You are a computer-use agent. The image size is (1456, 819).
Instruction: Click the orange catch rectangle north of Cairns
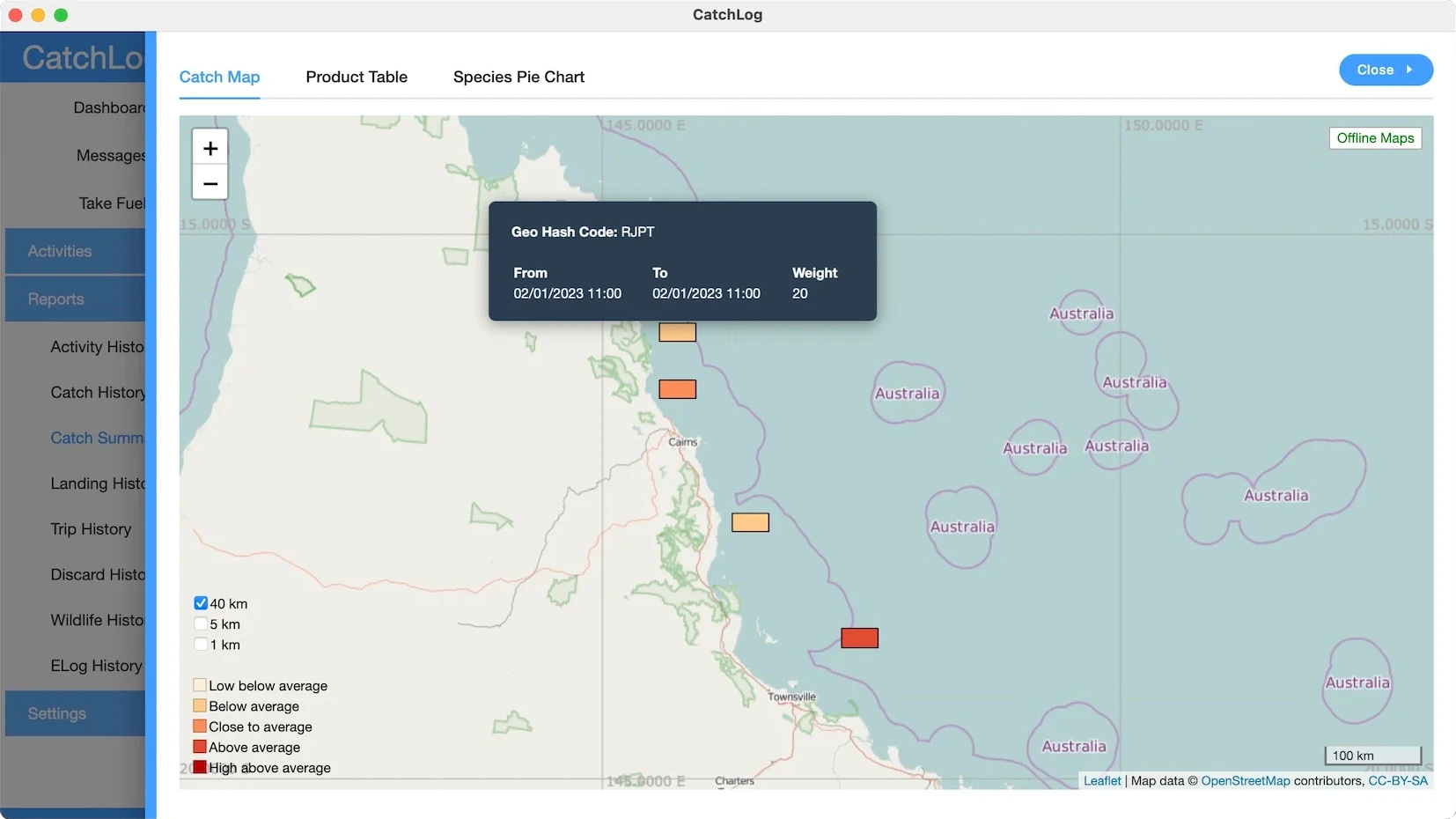(677, 389)
